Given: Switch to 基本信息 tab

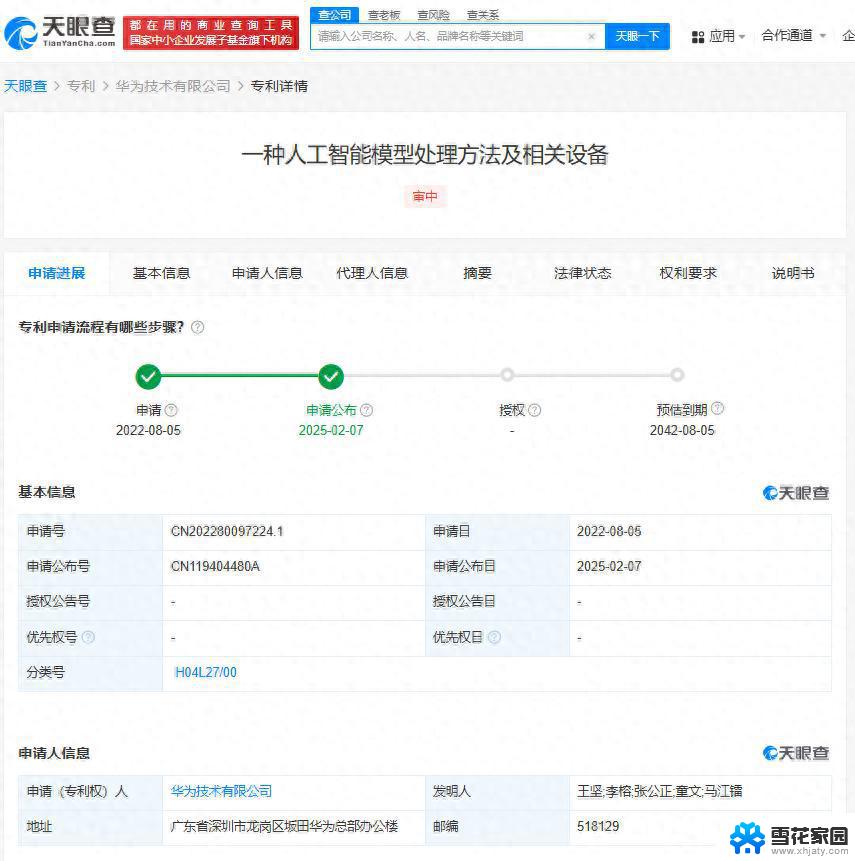Looking at the screenshot, I should tap(161, 273).
